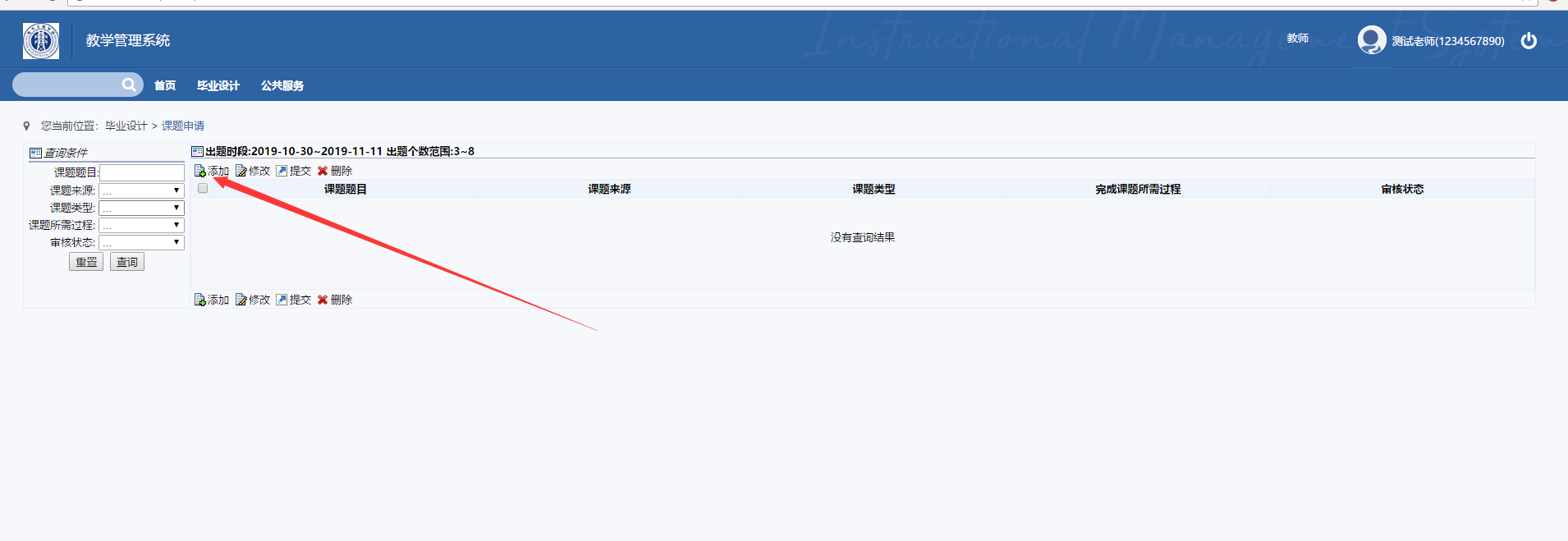1568x541 pixels.
Task: Expand the 审核状态 dropdown
Action: (141, 242)
